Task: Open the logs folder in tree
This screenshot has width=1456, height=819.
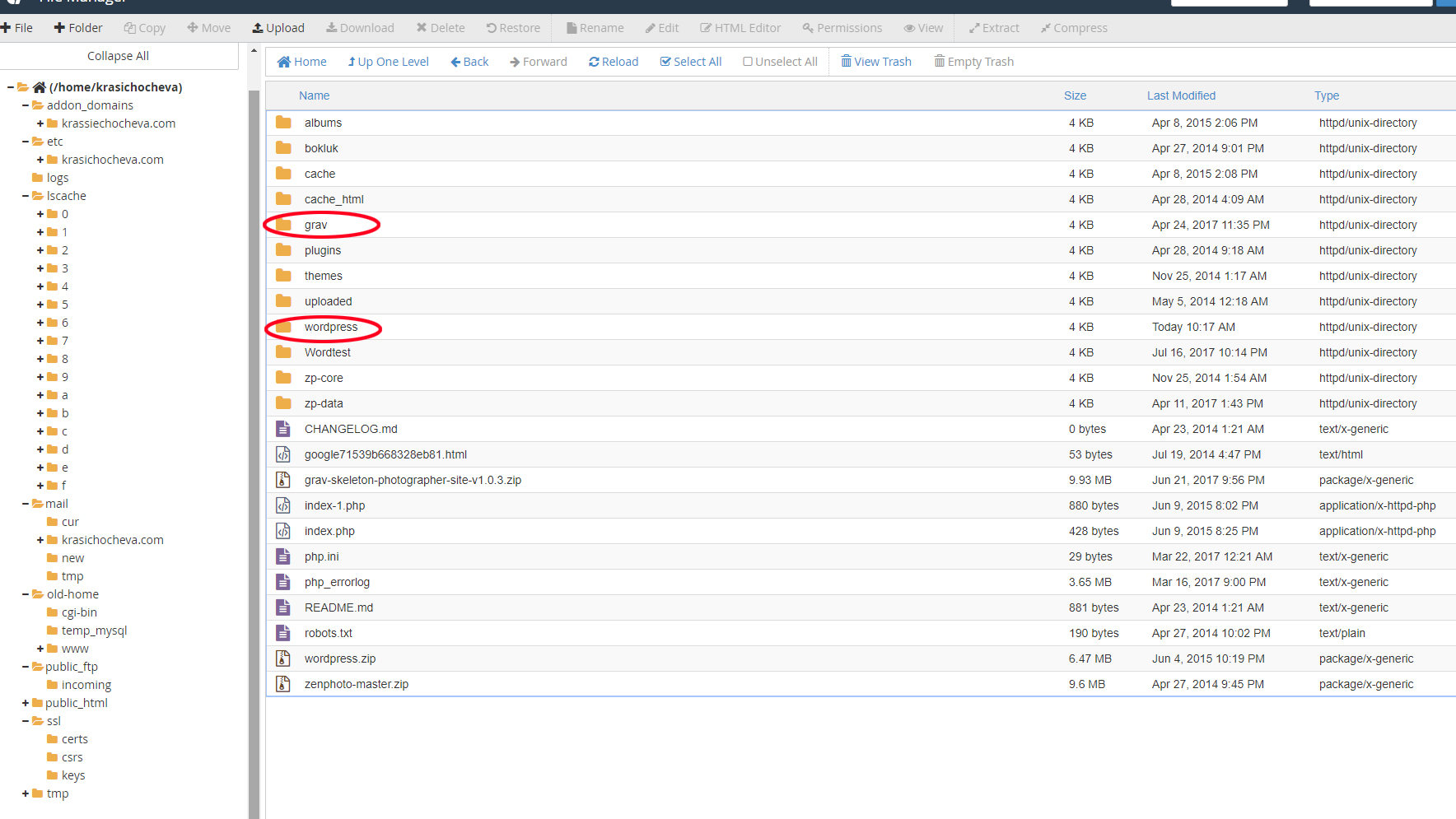Action: [50, 178]
